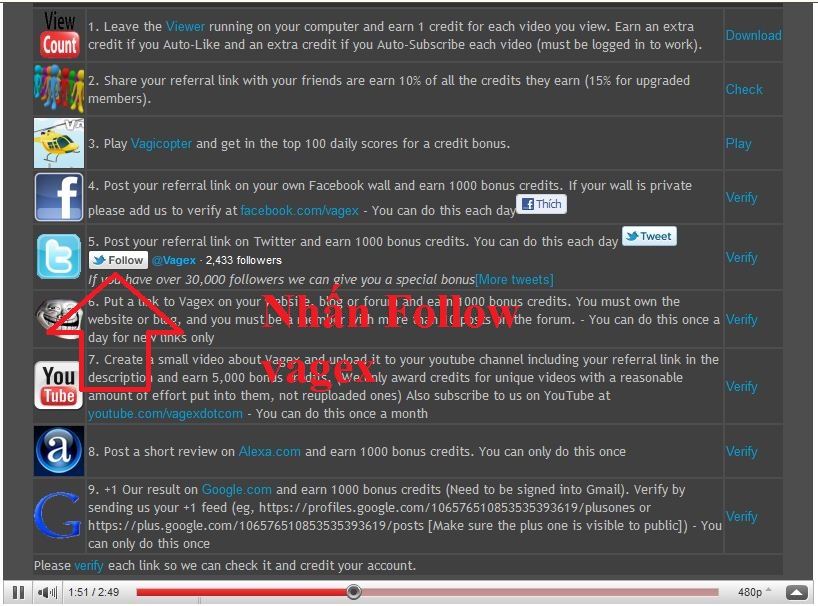Click Verify for the YouTube video task
Viewport: 818px width, 606px height.
tap(741, 386)
